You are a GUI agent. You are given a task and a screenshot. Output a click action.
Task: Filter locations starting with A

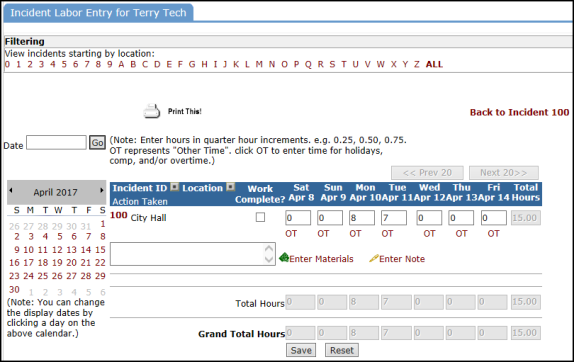[121, 64]
